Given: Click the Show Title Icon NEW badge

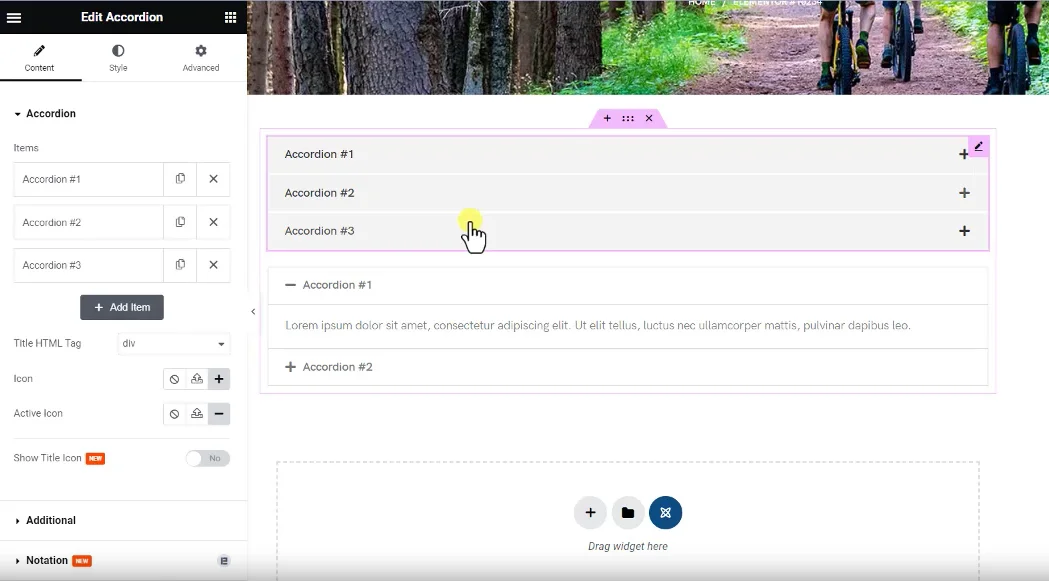Looking at the screenshot, I should [96, 459].
